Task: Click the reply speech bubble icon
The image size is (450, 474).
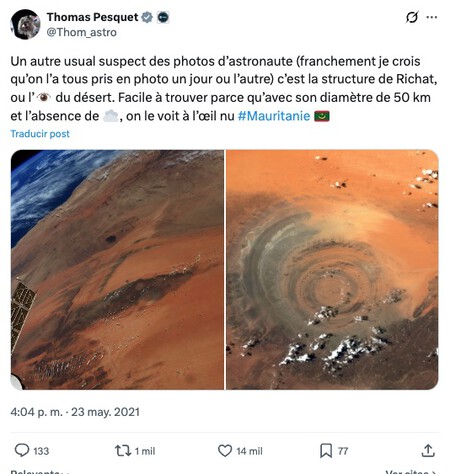Action: [x=22, y=451]
